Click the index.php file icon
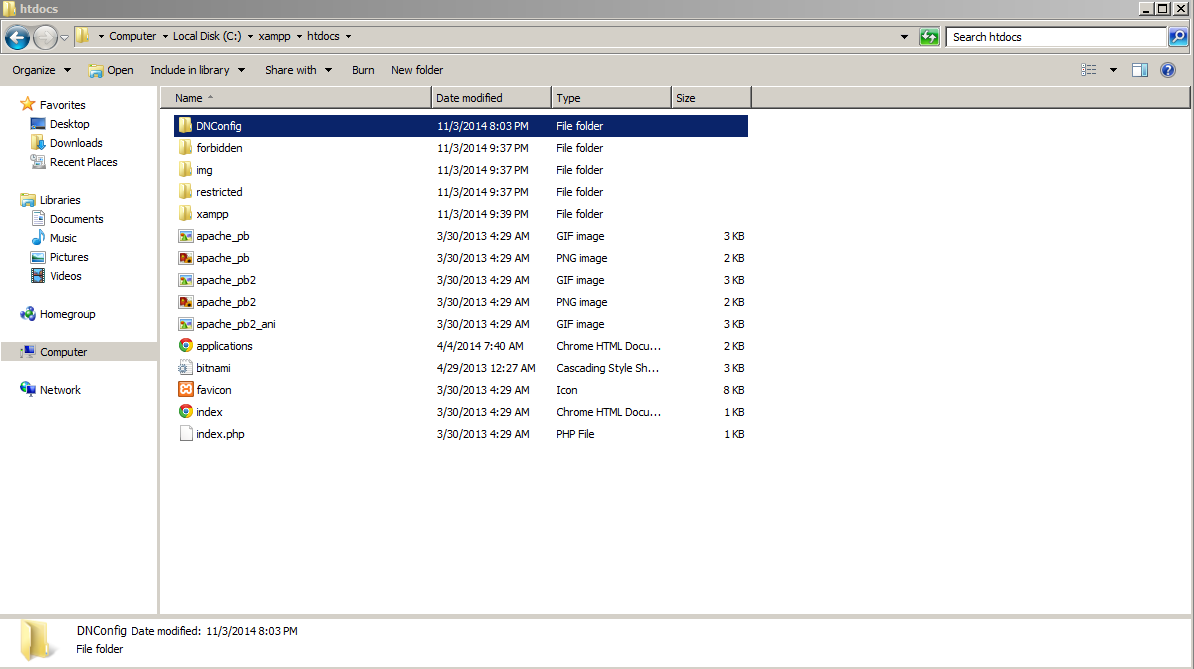This screenshot has width=1194, height=669. click(185, 434)
